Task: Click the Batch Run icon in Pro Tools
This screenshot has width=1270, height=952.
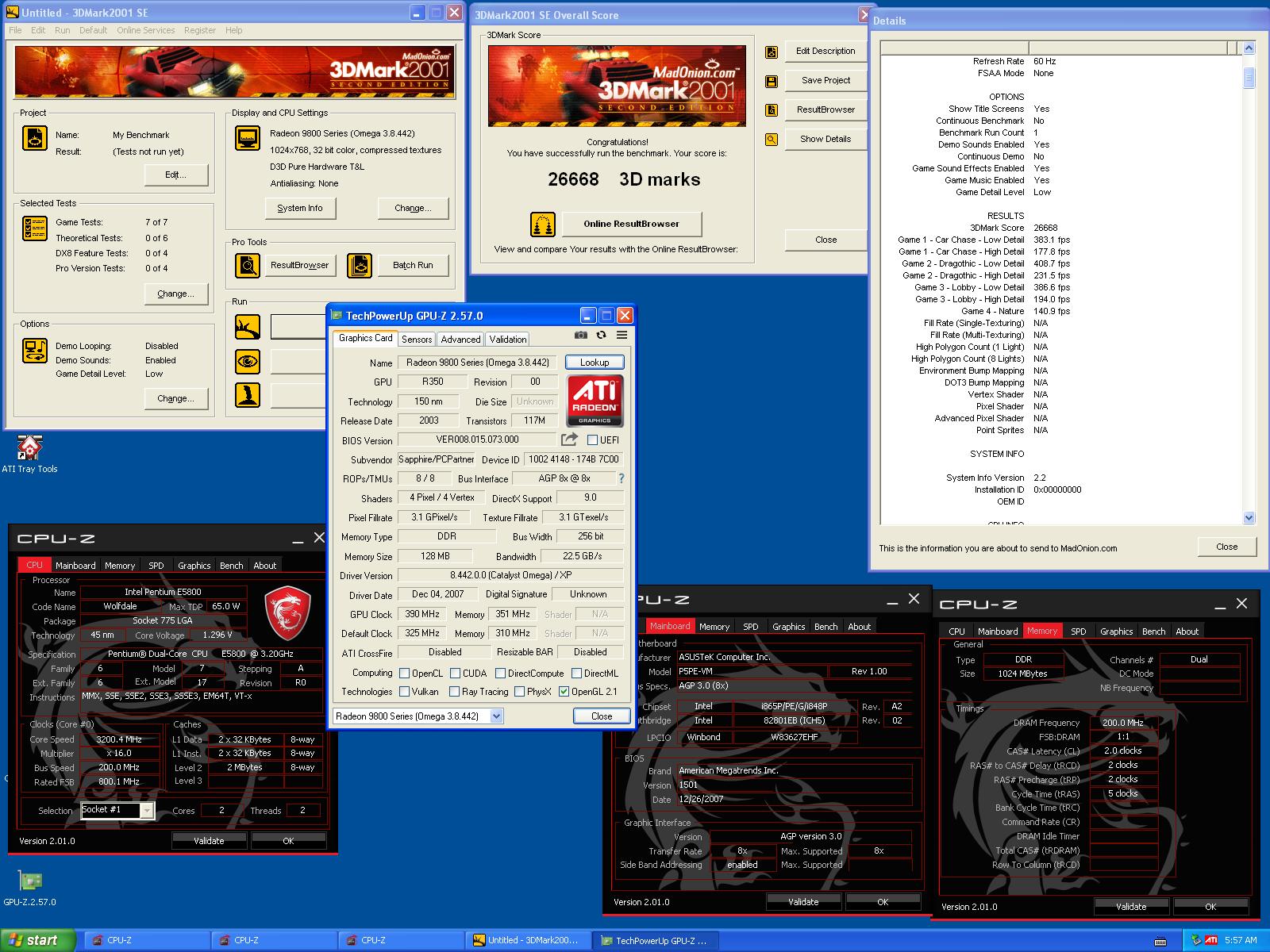Action: (360, 266)
